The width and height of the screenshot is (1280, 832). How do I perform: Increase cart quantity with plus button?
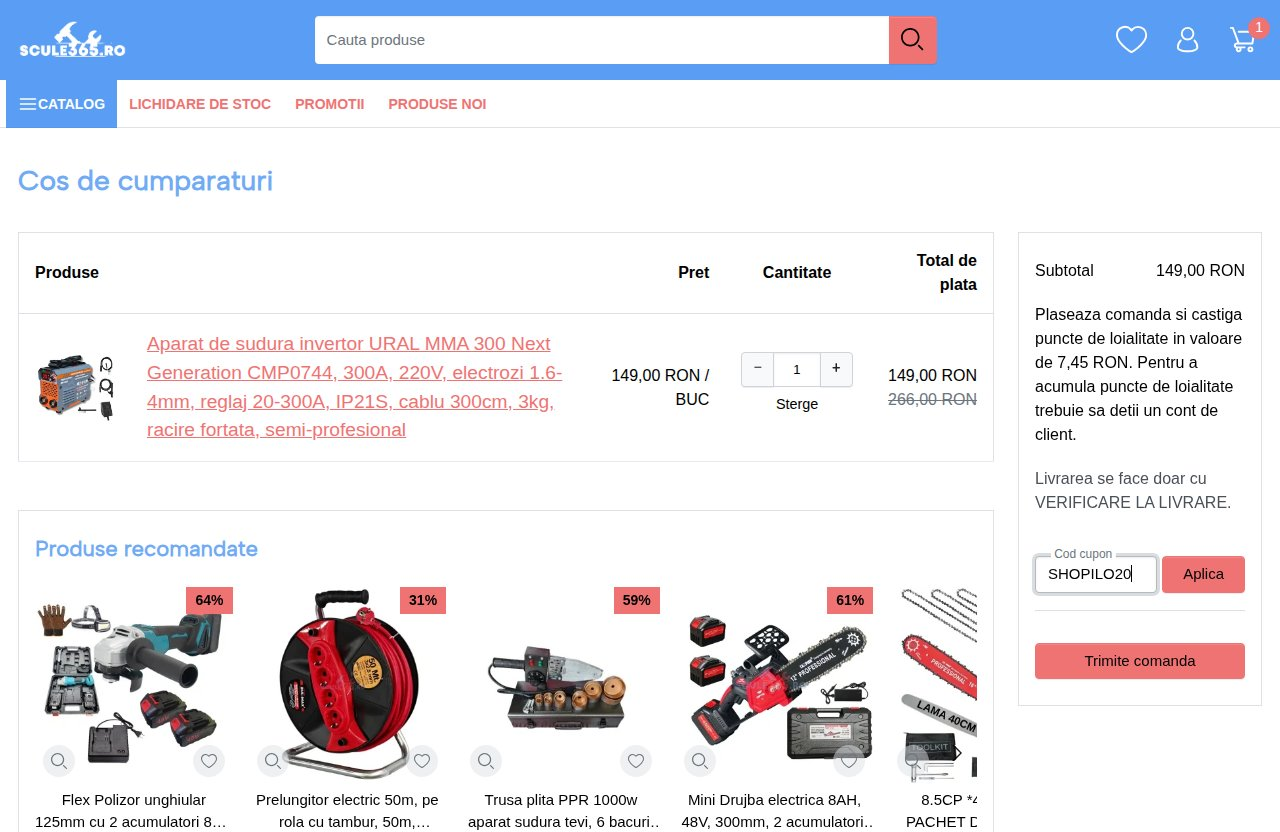[836, 369]
